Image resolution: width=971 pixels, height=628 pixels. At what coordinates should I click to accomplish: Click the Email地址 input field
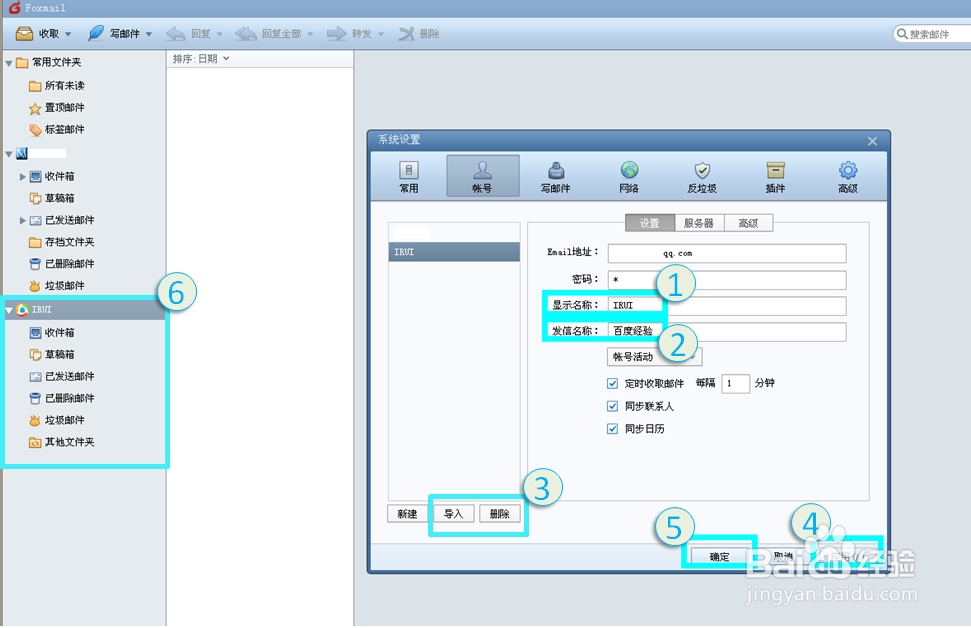(x=727, y=253)
